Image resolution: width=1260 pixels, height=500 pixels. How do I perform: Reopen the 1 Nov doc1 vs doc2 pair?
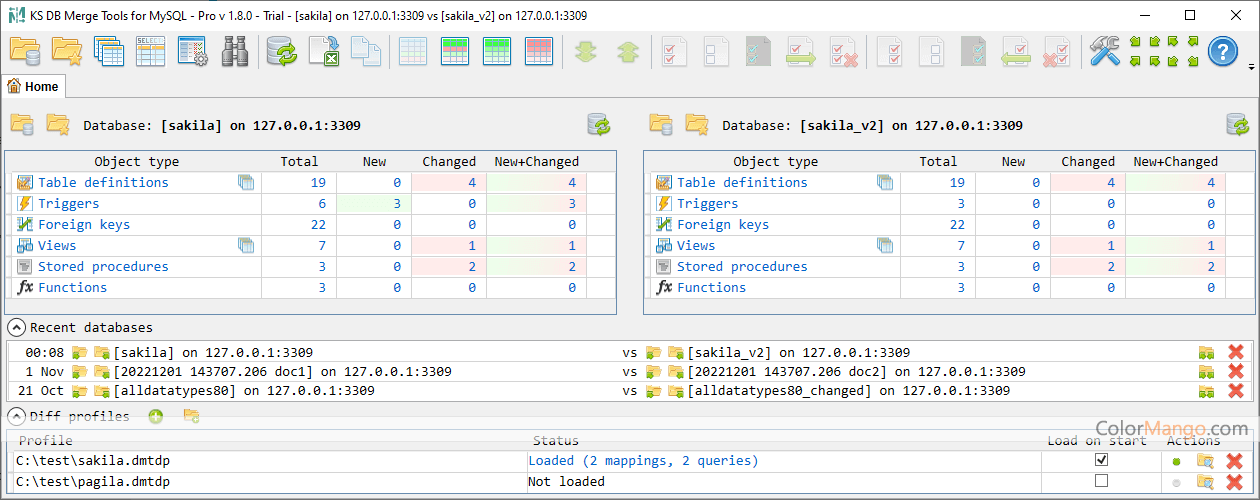[x=1207, y=371]
